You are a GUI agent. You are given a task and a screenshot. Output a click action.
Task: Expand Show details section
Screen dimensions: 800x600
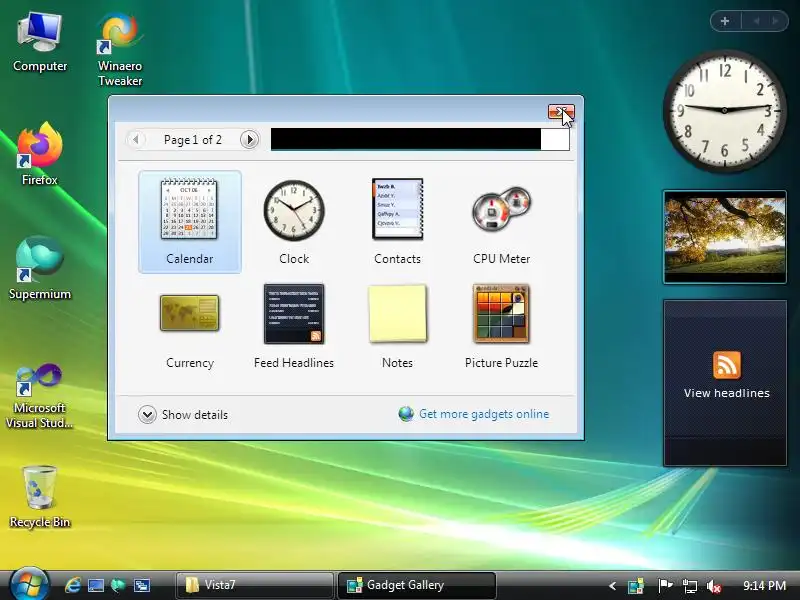point(183,414)
